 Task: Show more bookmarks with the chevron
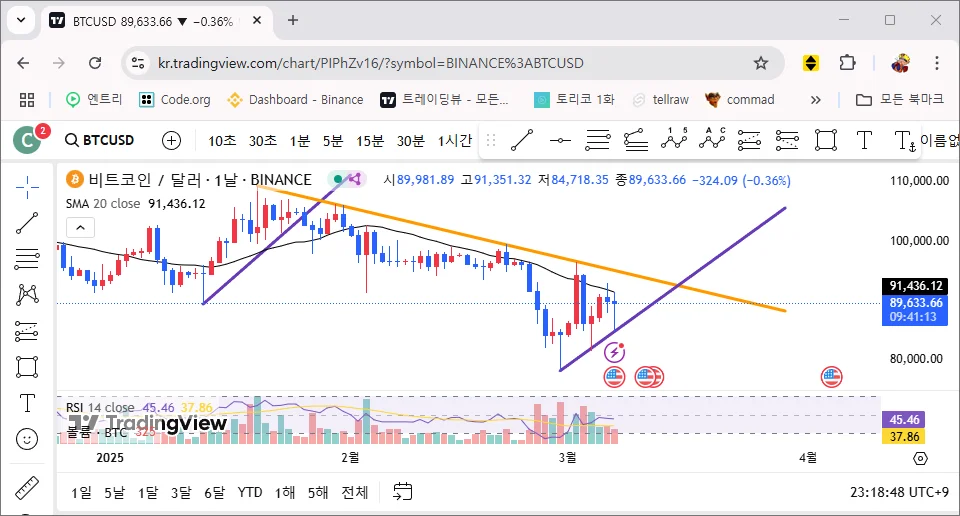pyautogui.click(x=816, y=100)
